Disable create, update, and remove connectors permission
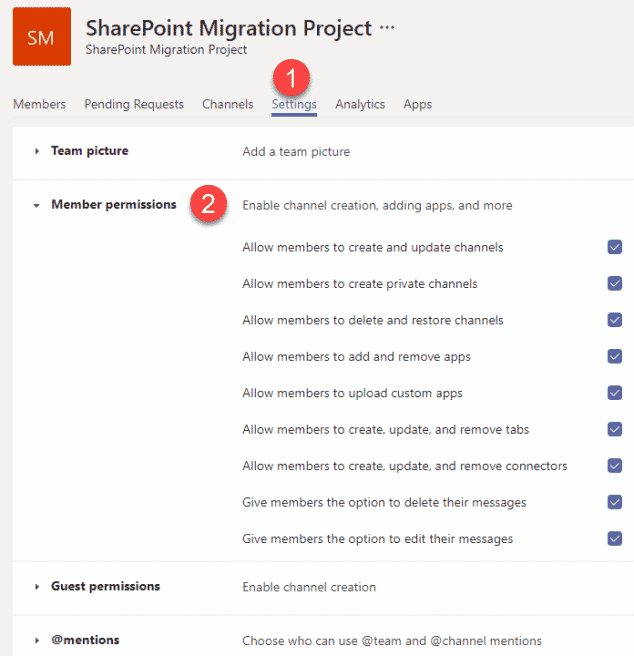 pos(614,465)
